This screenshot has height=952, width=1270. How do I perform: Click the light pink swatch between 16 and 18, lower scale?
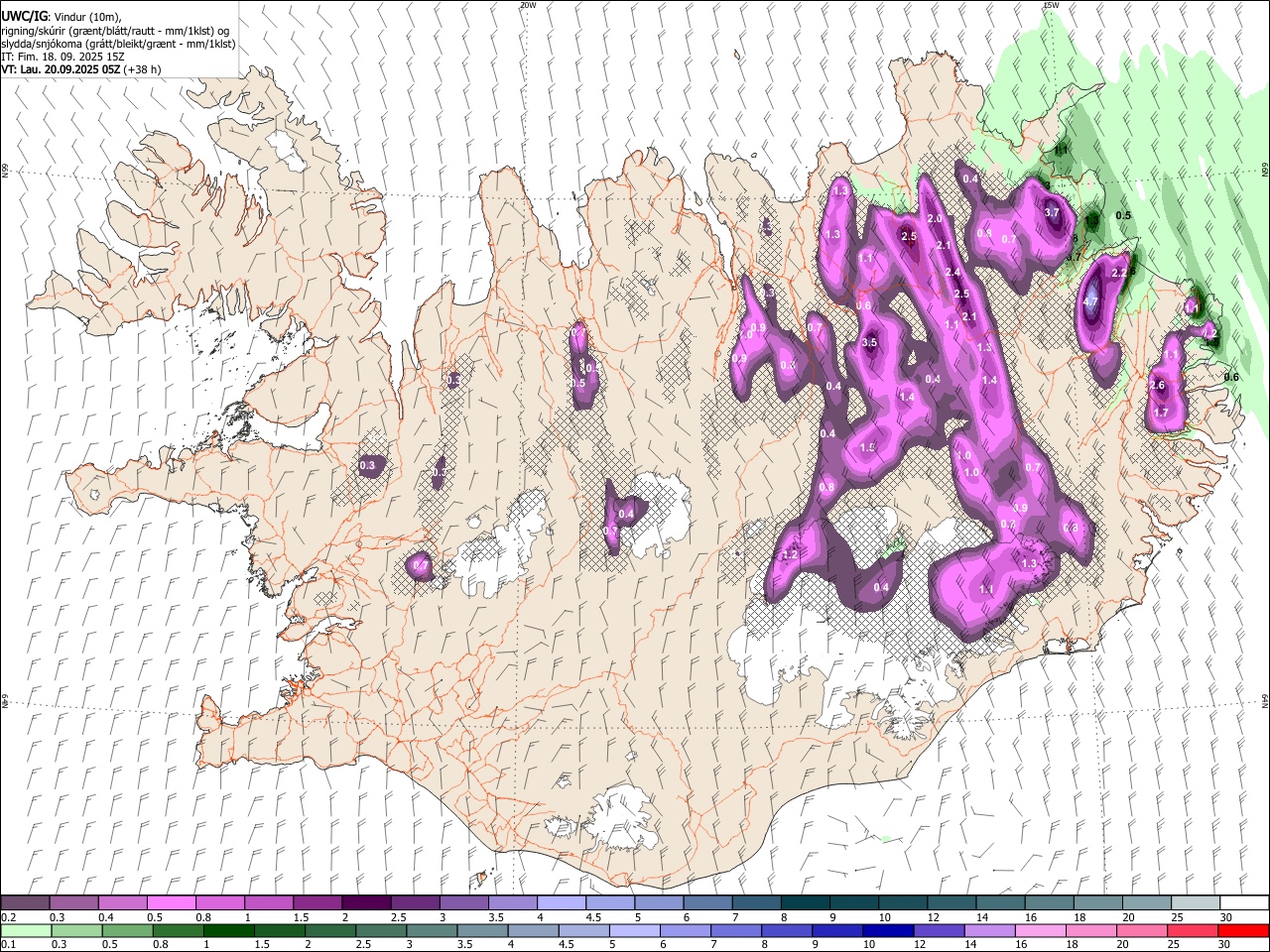click(x=1041, y=930)
